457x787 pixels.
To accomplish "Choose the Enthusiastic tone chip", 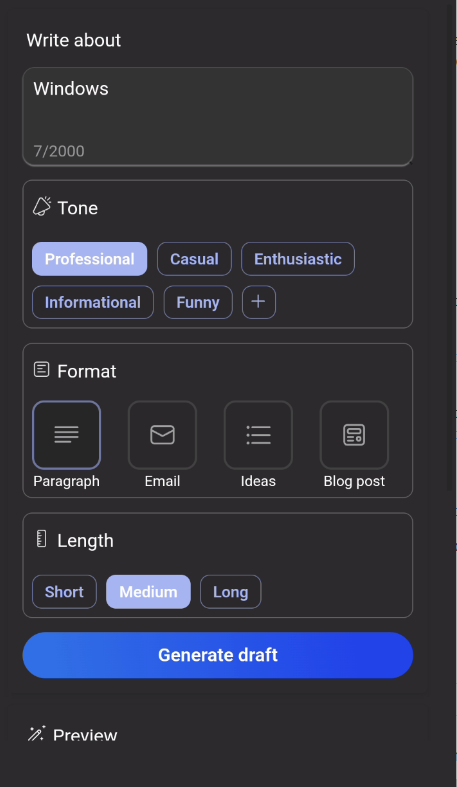I will [297, 259].
